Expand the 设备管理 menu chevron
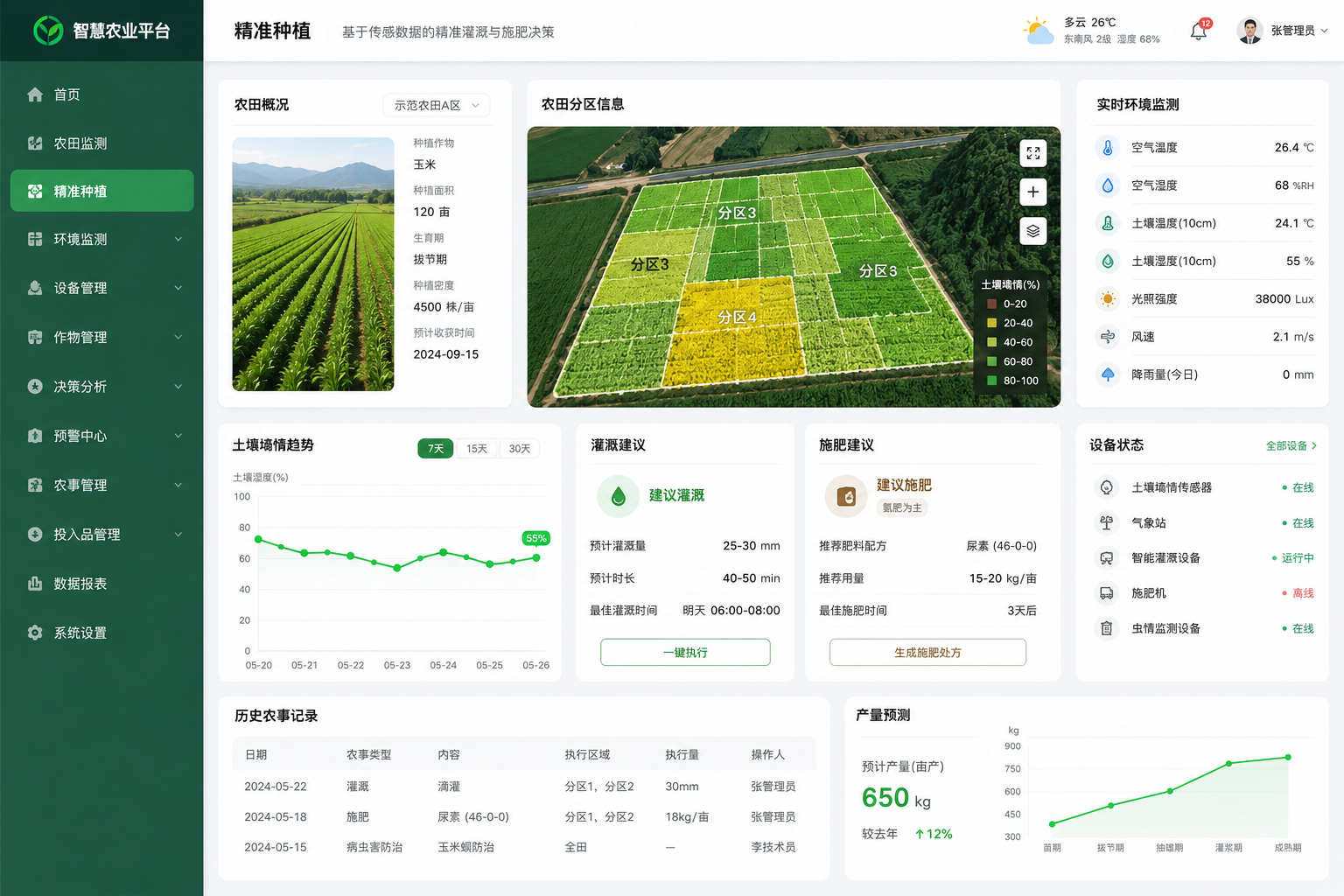Viewport: 1344px width, 896px height. 178,288
